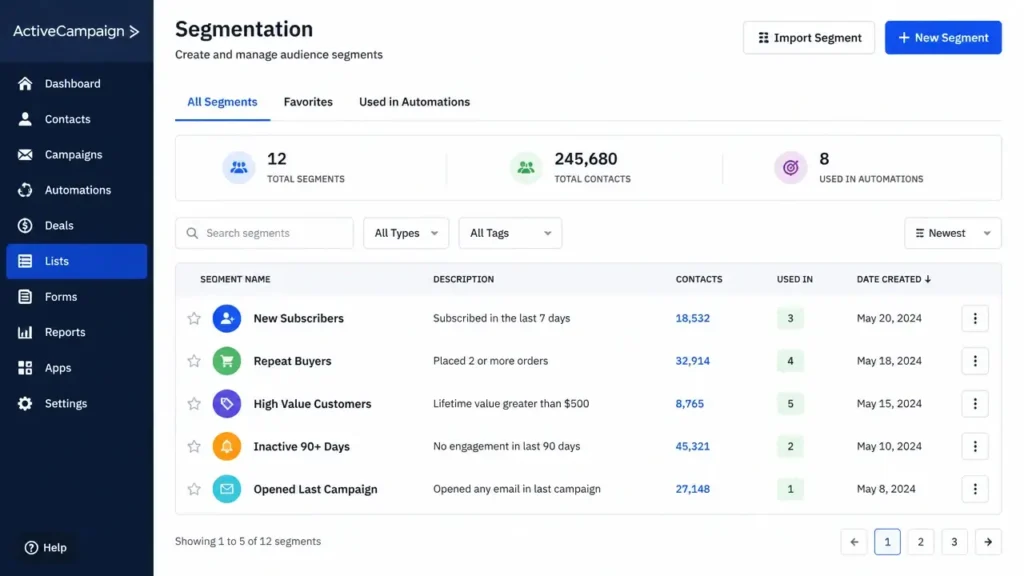Create a New Segment
The height and width of the screenshot is (576, 1024).
pyautogui.click(x=943, y=38)
